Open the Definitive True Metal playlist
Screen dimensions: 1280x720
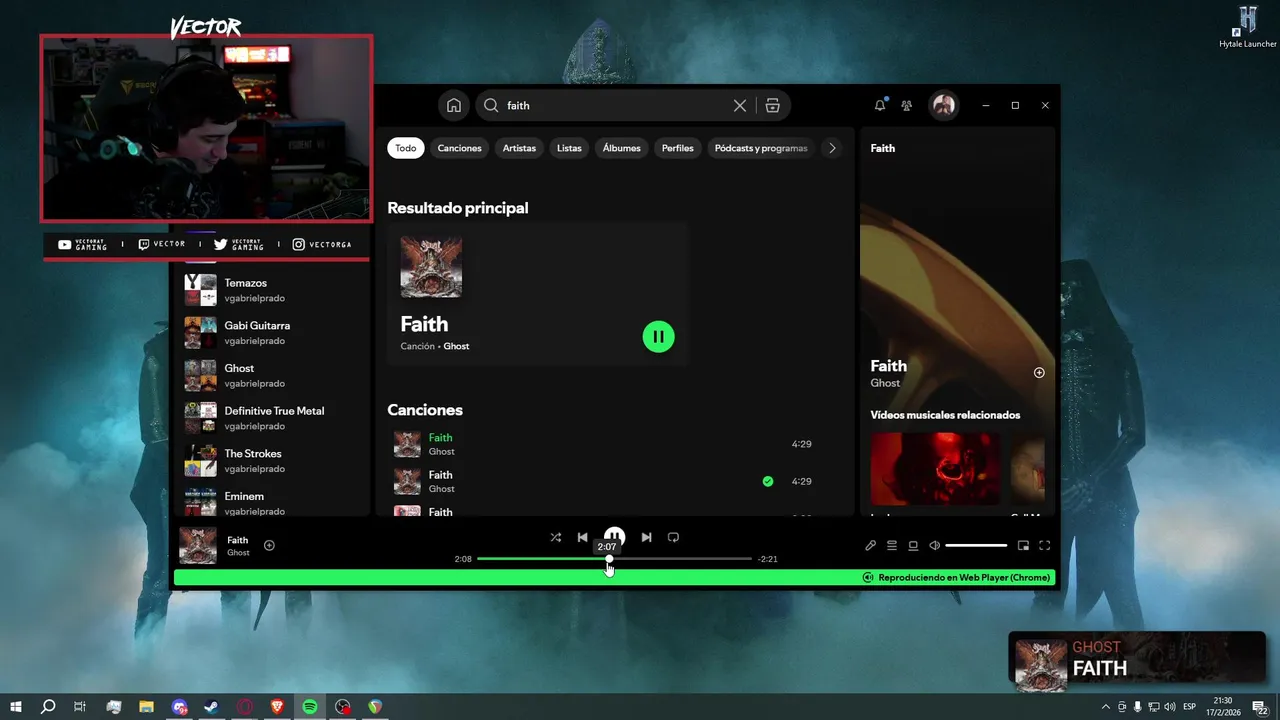[x=271, y=418]
